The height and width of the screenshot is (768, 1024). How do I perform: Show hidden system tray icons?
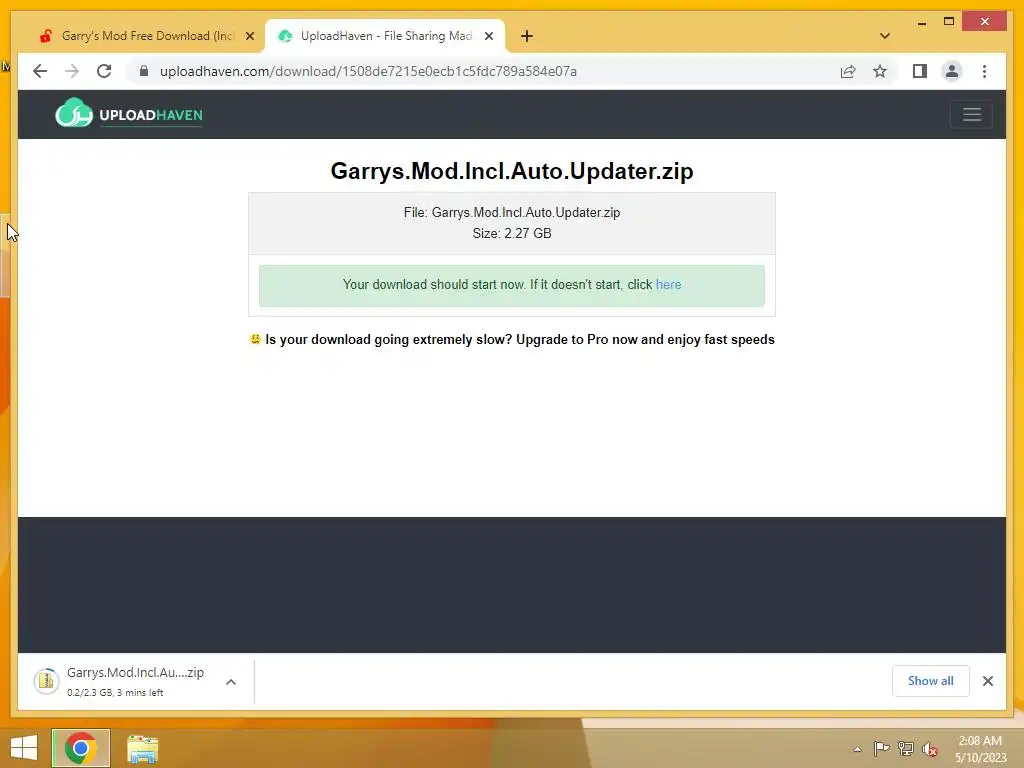tap(857, 750)
